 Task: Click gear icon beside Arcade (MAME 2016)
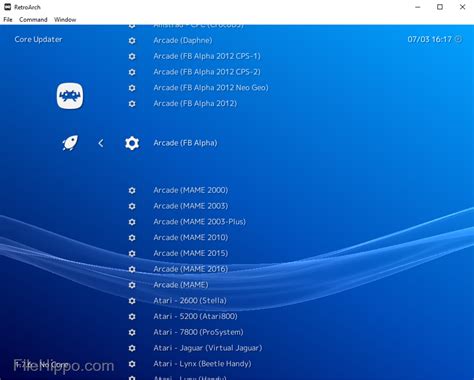pyautogui.click(x=132, y=269)
